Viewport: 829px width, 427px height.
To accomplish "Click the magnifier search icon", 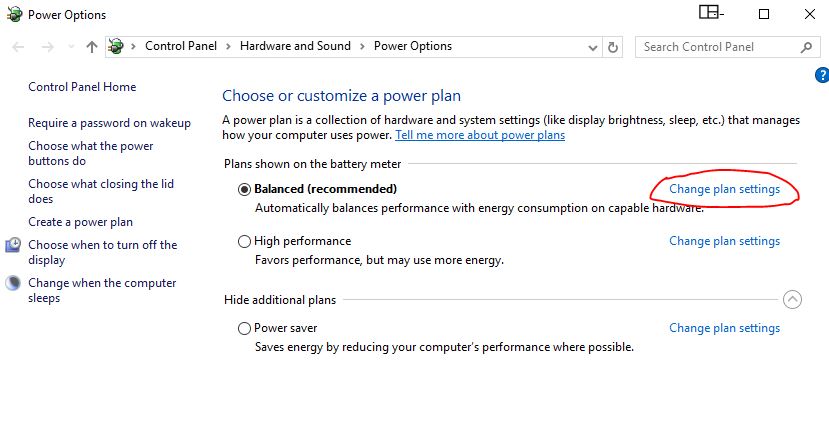I will pos(806,47).
